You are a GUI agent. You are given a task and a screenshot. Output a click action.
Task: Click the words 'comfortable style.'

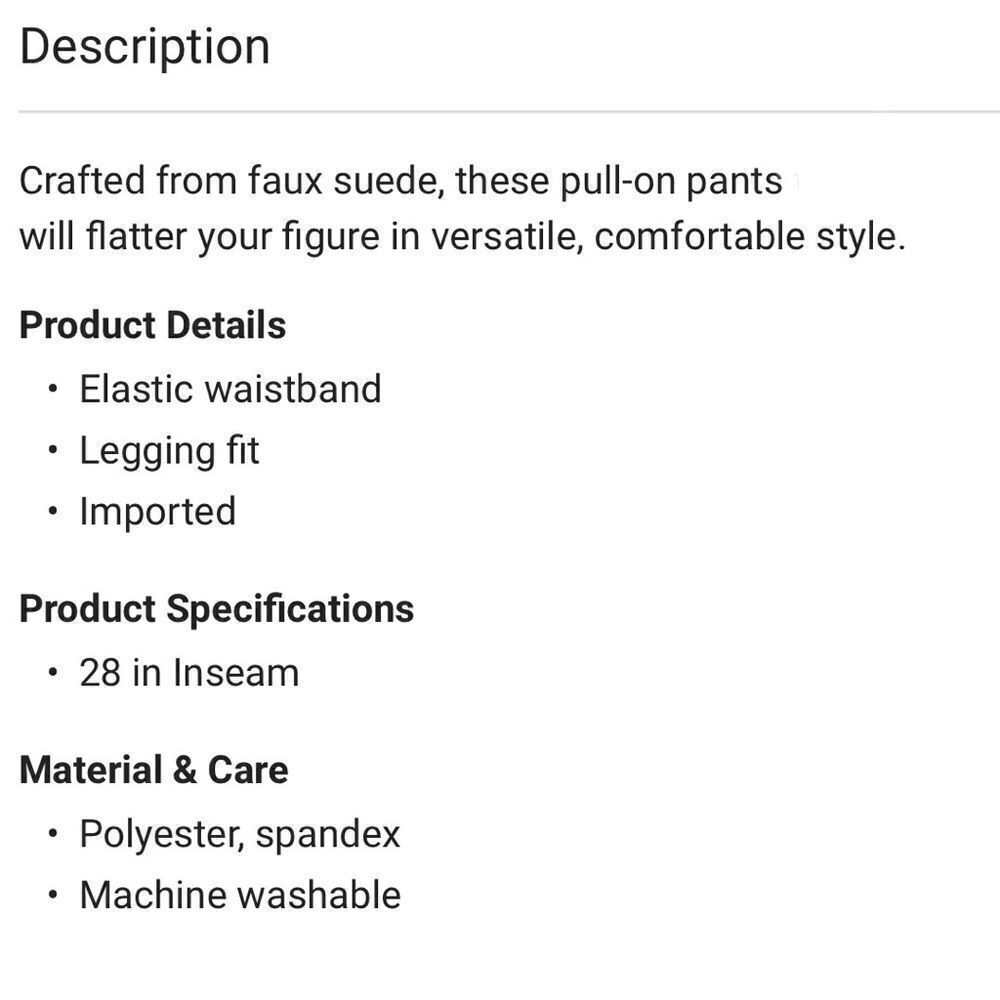click(x=750, y=237)
